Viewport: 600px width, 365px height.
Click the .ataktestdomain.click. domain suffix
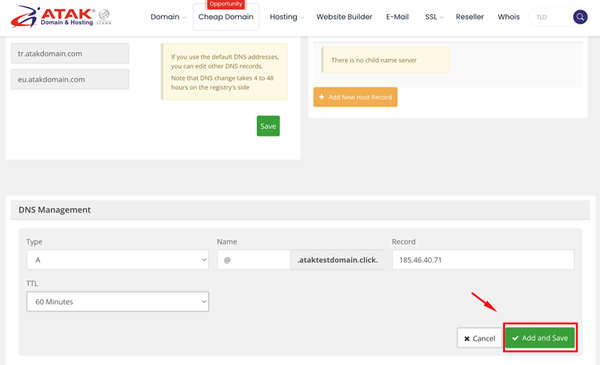coord(337,260)
